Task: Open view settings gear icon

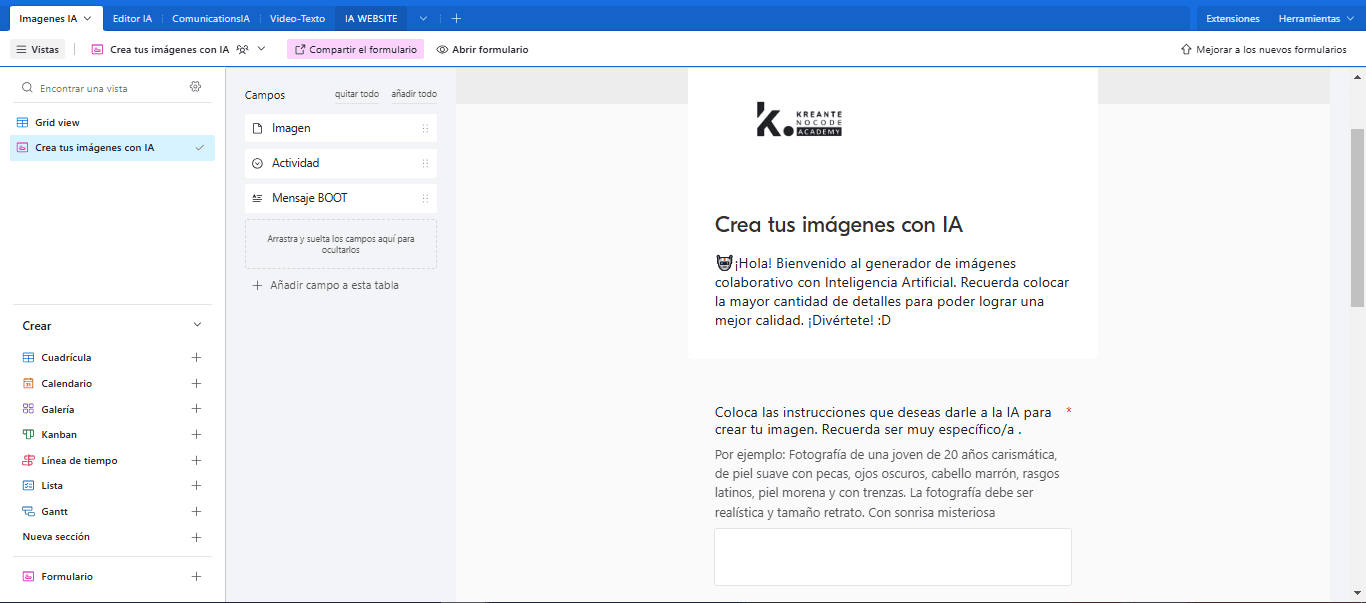Action: pyautogui.click(x=196, y=87)
